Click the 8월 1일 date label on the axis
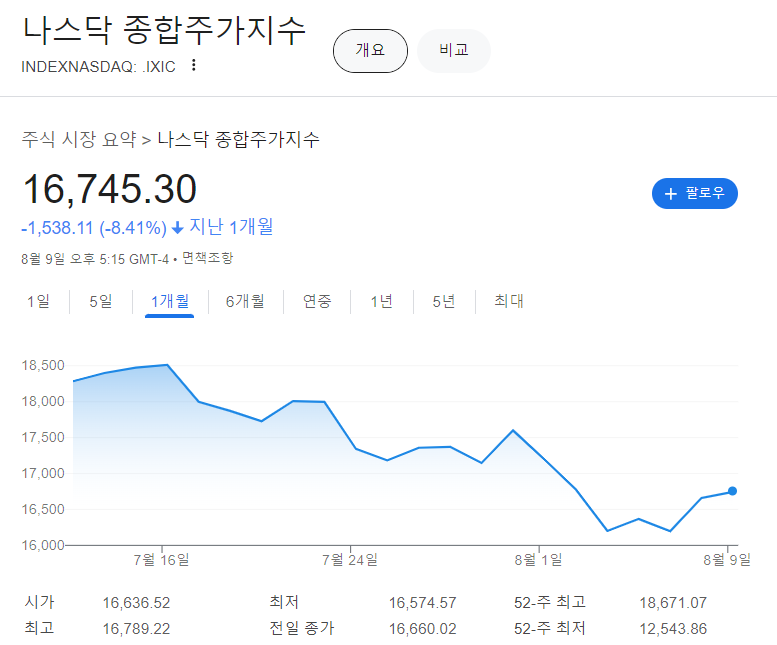 [538, 560]
